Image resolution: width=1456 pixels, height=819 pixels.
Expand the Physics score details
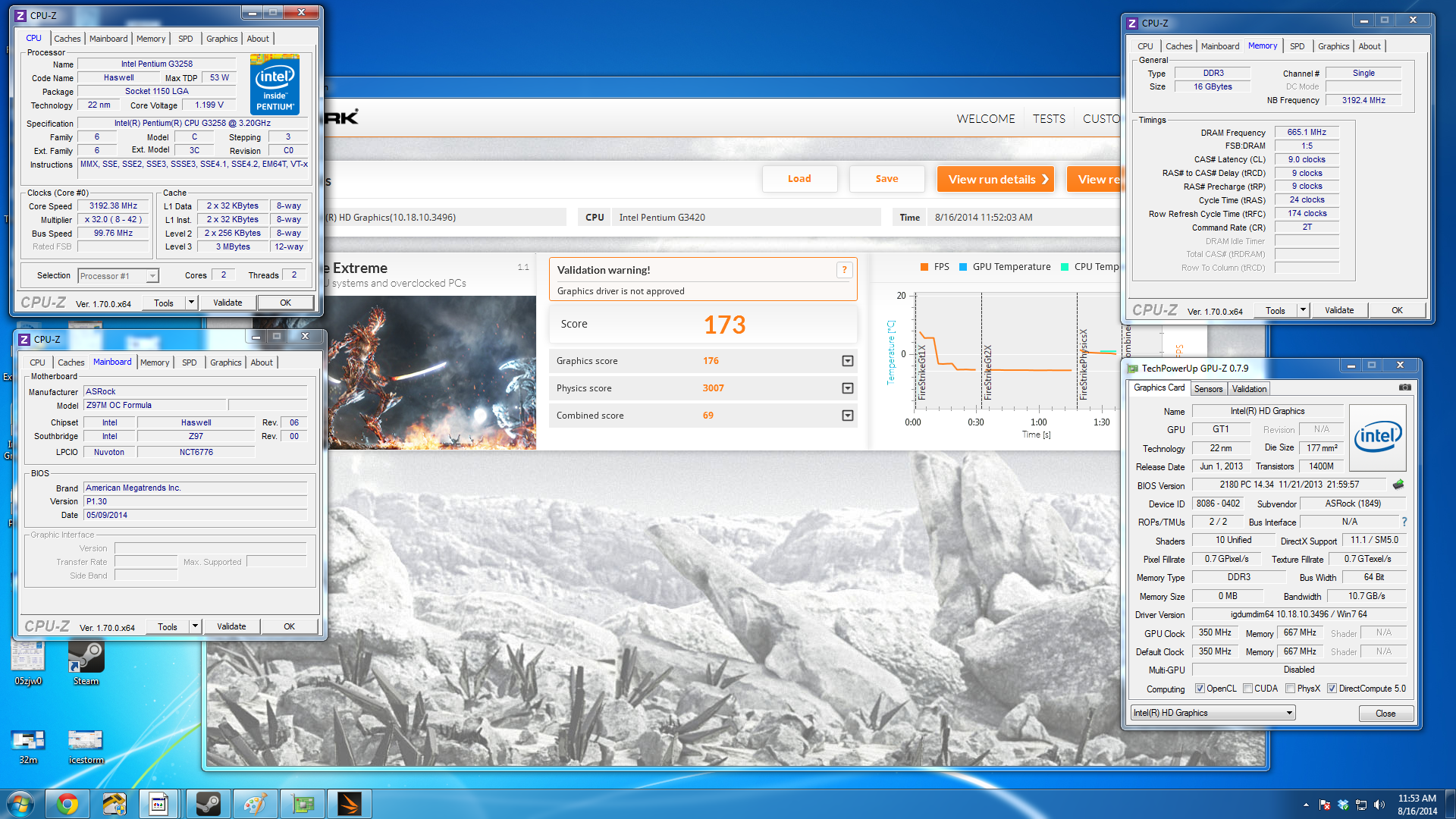click(848, 388)
